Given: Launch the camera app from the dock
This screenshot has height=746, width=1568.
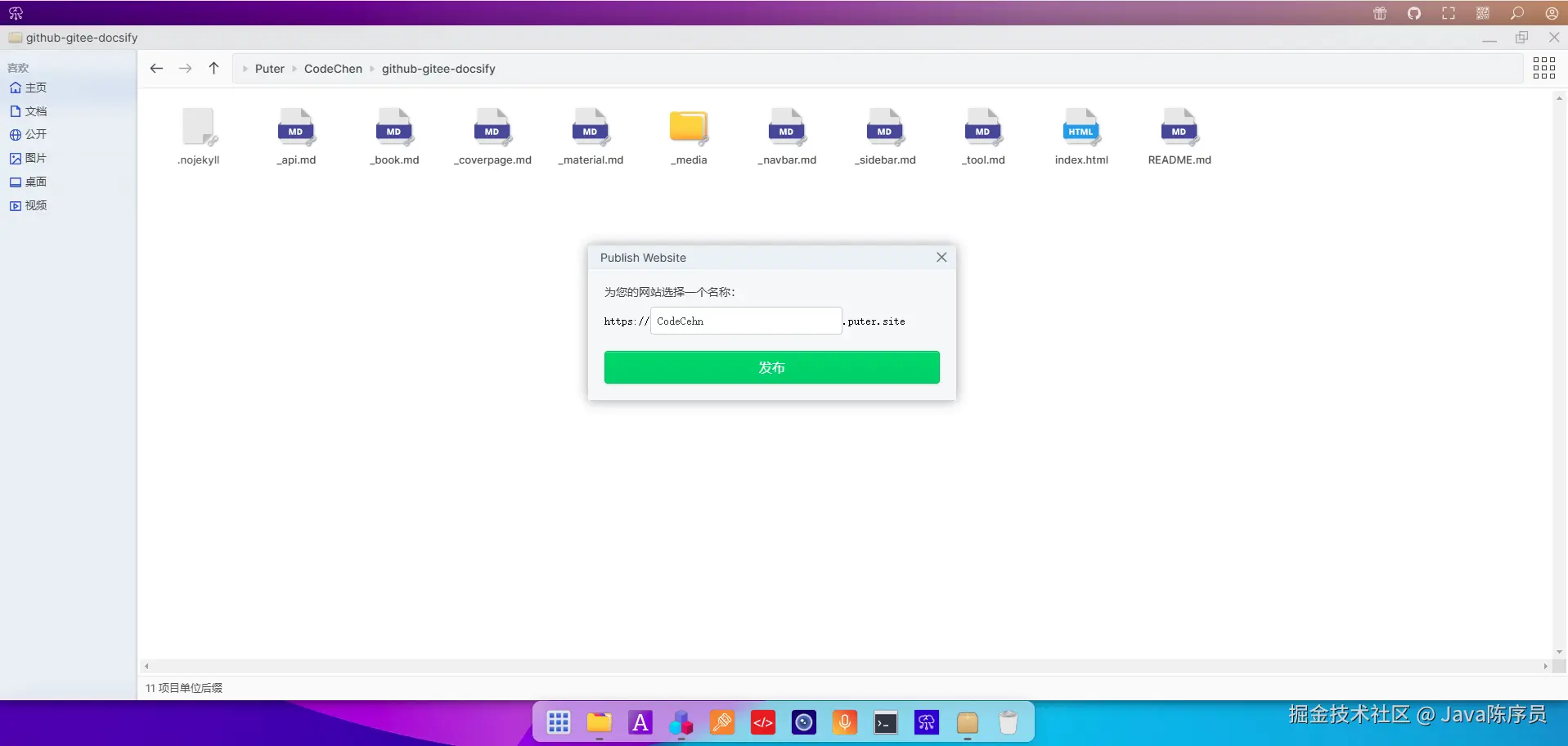Looking at the screenshot, I should 804,722.
